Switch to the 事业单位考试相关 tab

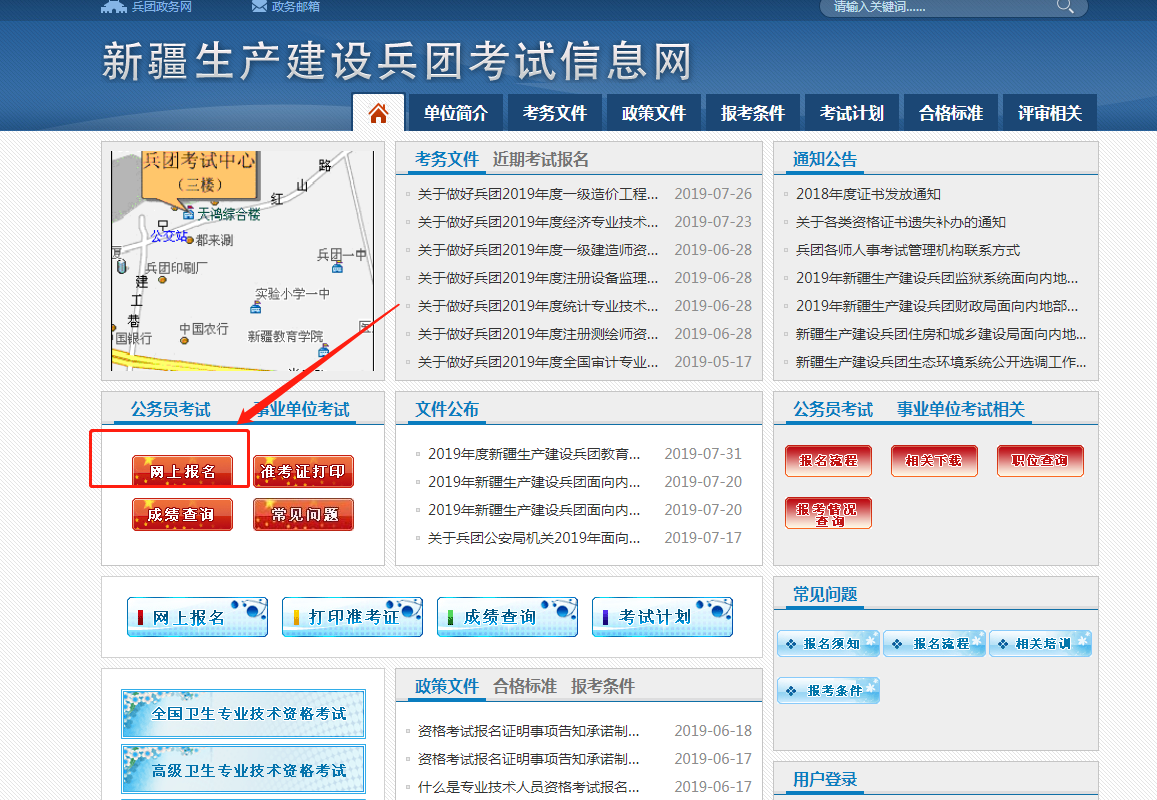[961, 410]
